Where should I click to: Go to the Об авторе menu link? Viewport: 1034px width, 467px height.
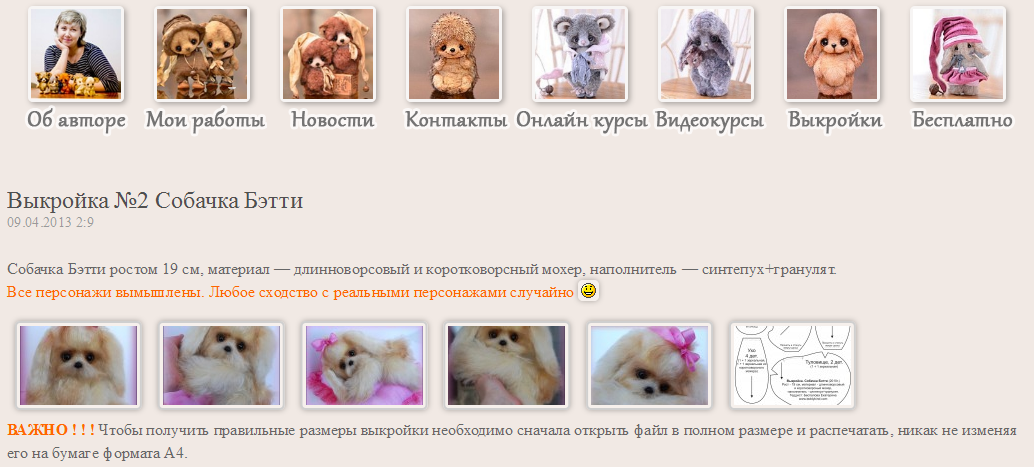[76, 120]
